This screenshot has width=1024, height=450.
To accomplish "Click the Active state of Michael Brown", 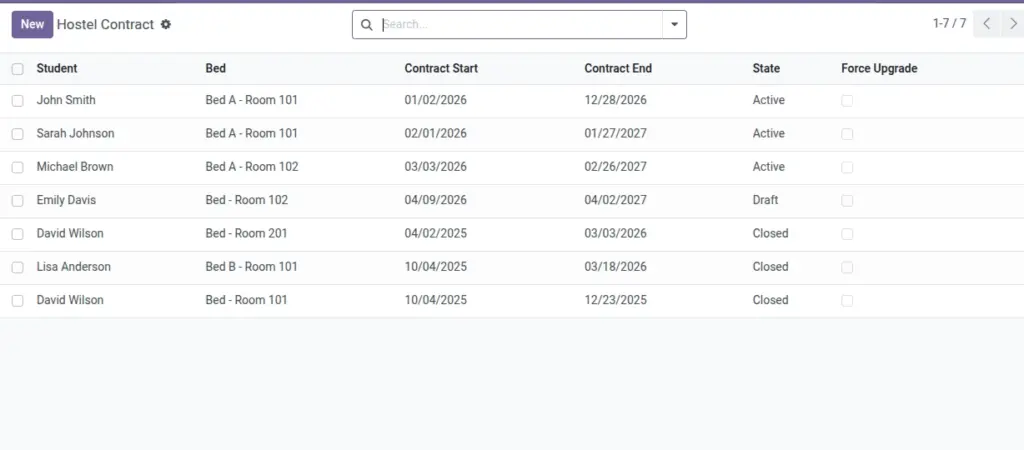I will click(x=769, y=167).
